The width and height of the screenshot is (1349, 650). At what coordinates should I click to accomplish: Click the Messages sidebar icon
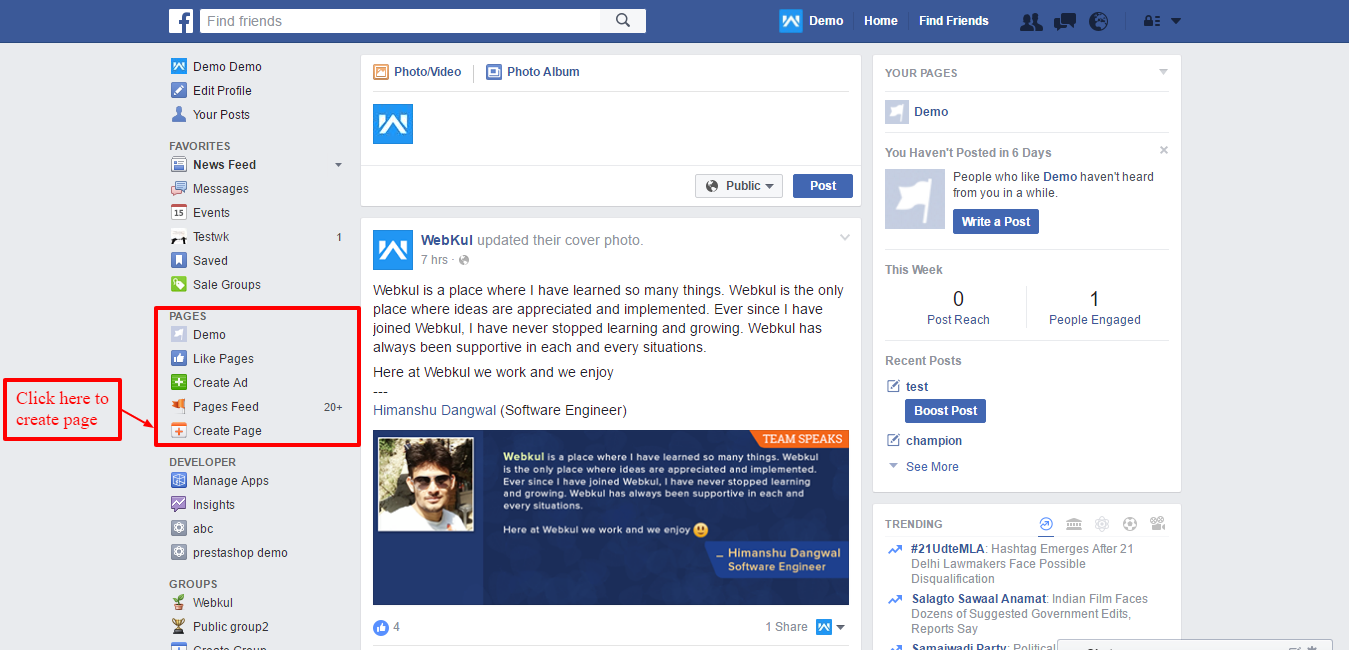tap(179, 189)
